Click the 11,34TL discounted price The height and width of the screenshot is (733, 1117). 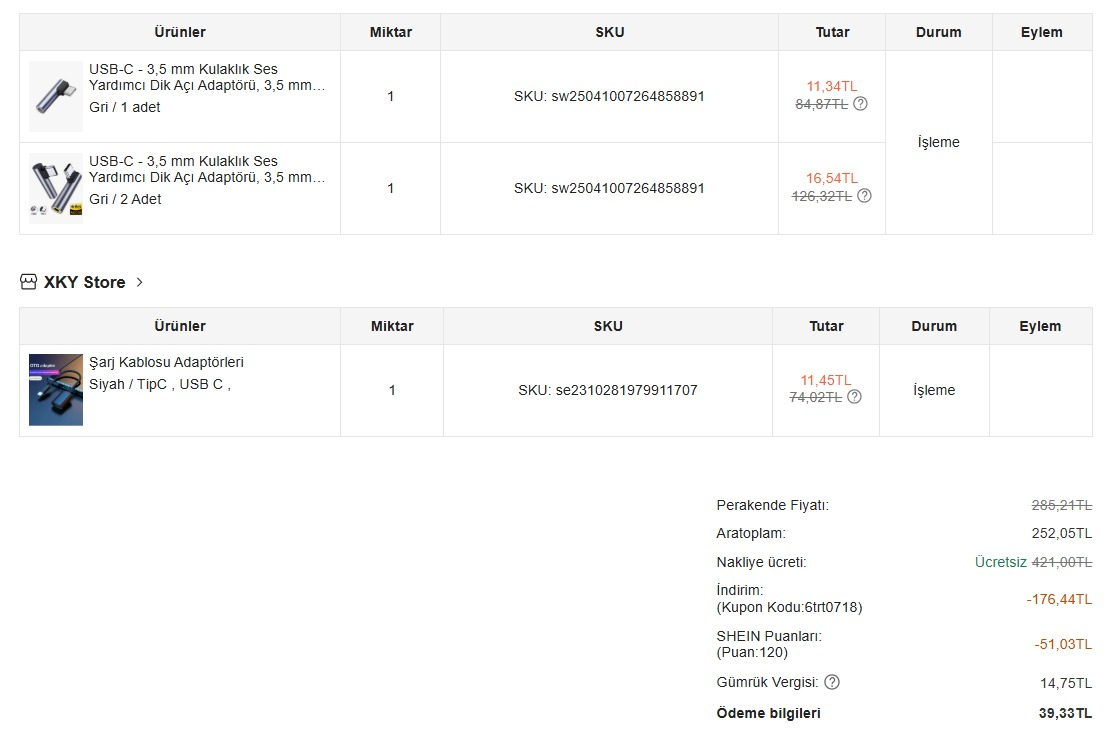(831, 86)
